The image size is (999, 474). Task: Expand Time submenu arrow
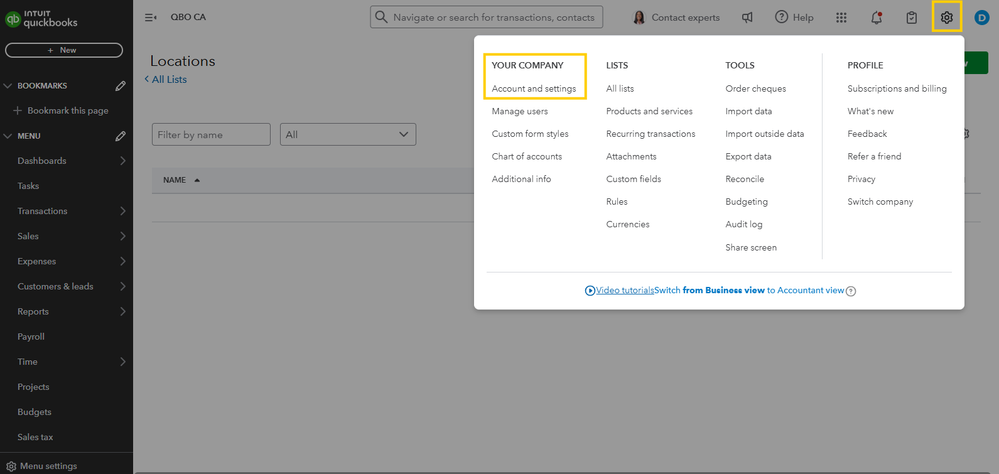tap(122, 362)
